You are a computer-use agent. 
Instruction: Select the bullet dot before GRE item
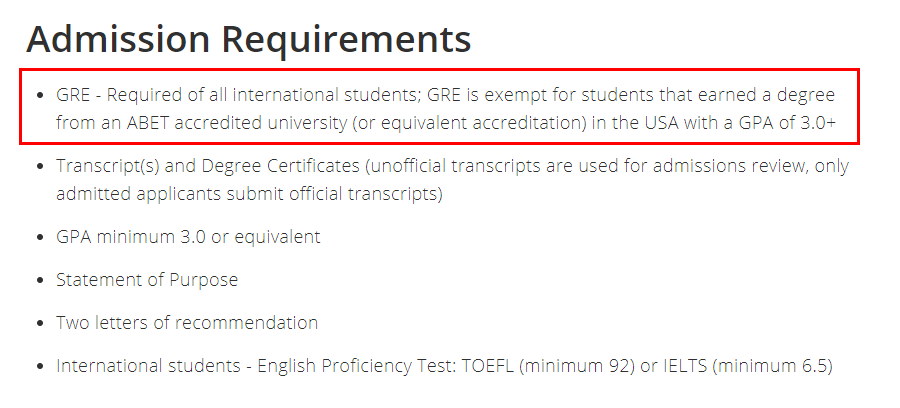click(x=40, y=95)
